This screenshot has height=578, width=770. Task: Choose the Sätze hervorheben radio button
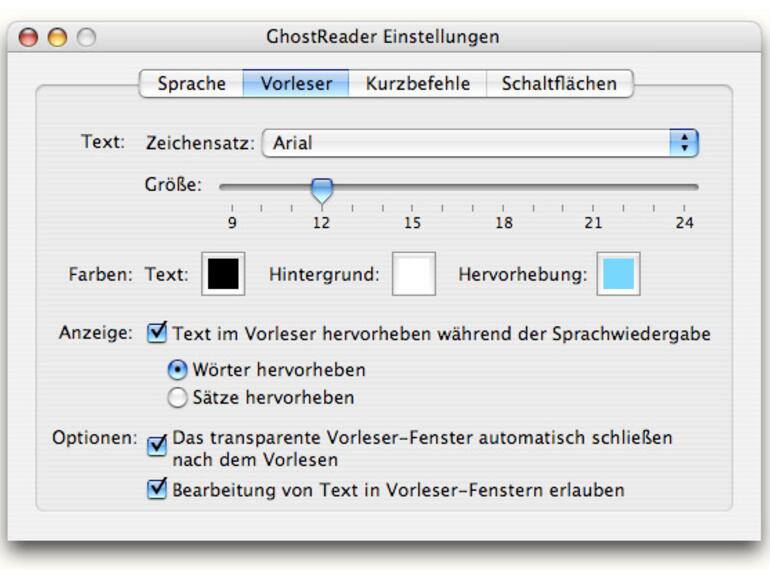click(177, 398)
